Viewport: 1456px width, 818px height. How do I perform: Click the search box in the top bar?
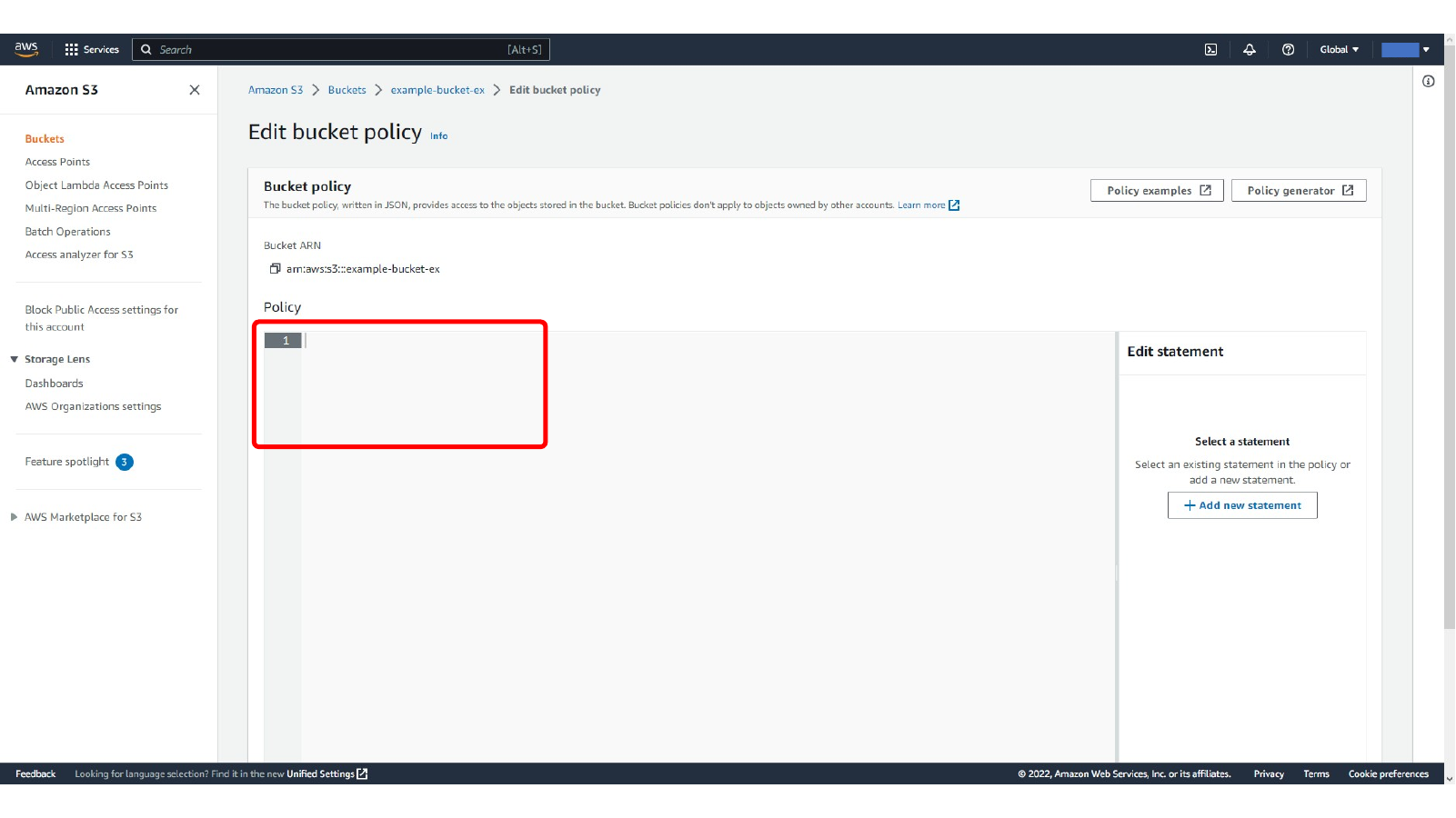[341, 49]
